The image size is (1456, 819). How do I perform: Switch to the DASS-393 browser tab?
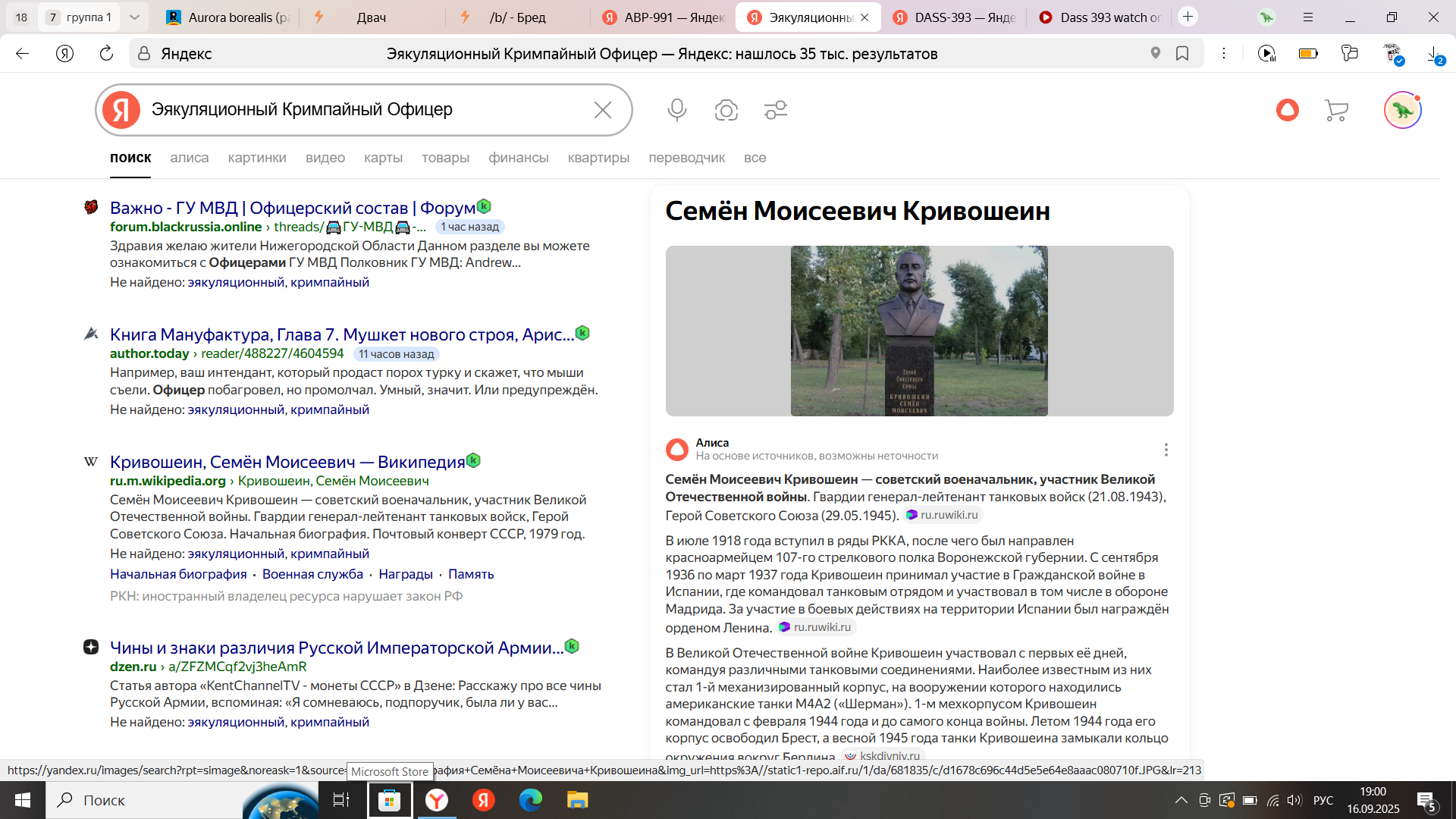[954, 17]
